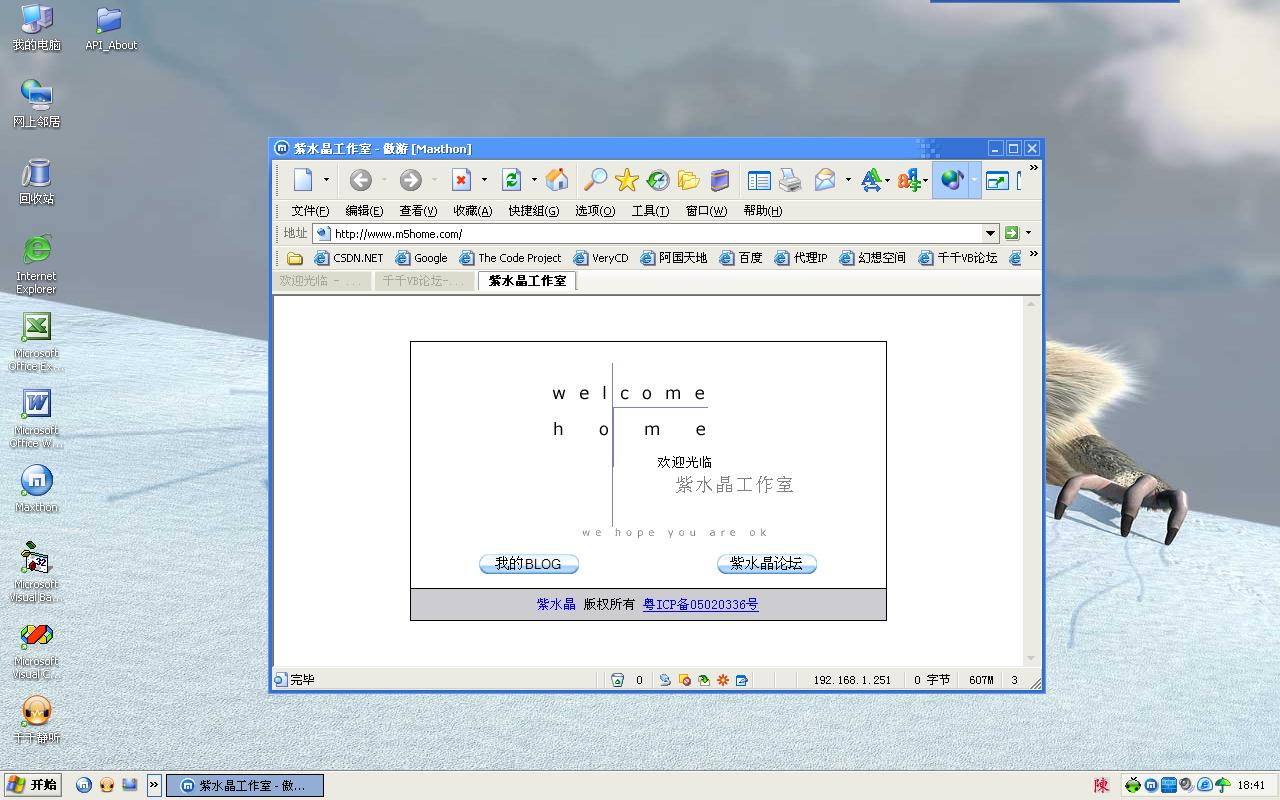Select the Maxthon desktop shortcut icon

(x=37, y=488)
